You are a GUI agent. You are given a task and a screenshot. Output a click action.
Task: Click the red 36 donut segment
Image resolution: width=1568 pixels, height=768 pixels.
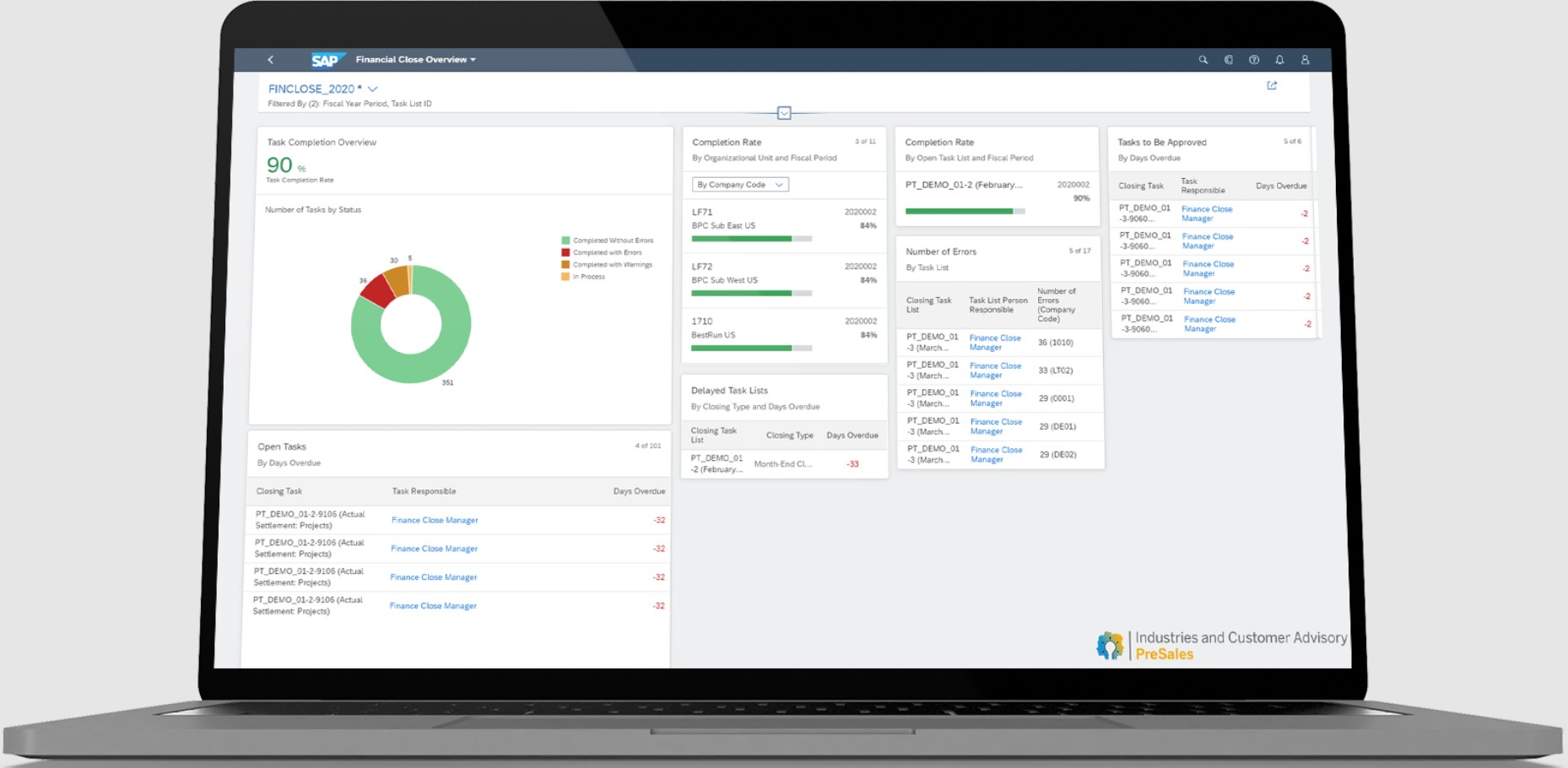point(377,290)
